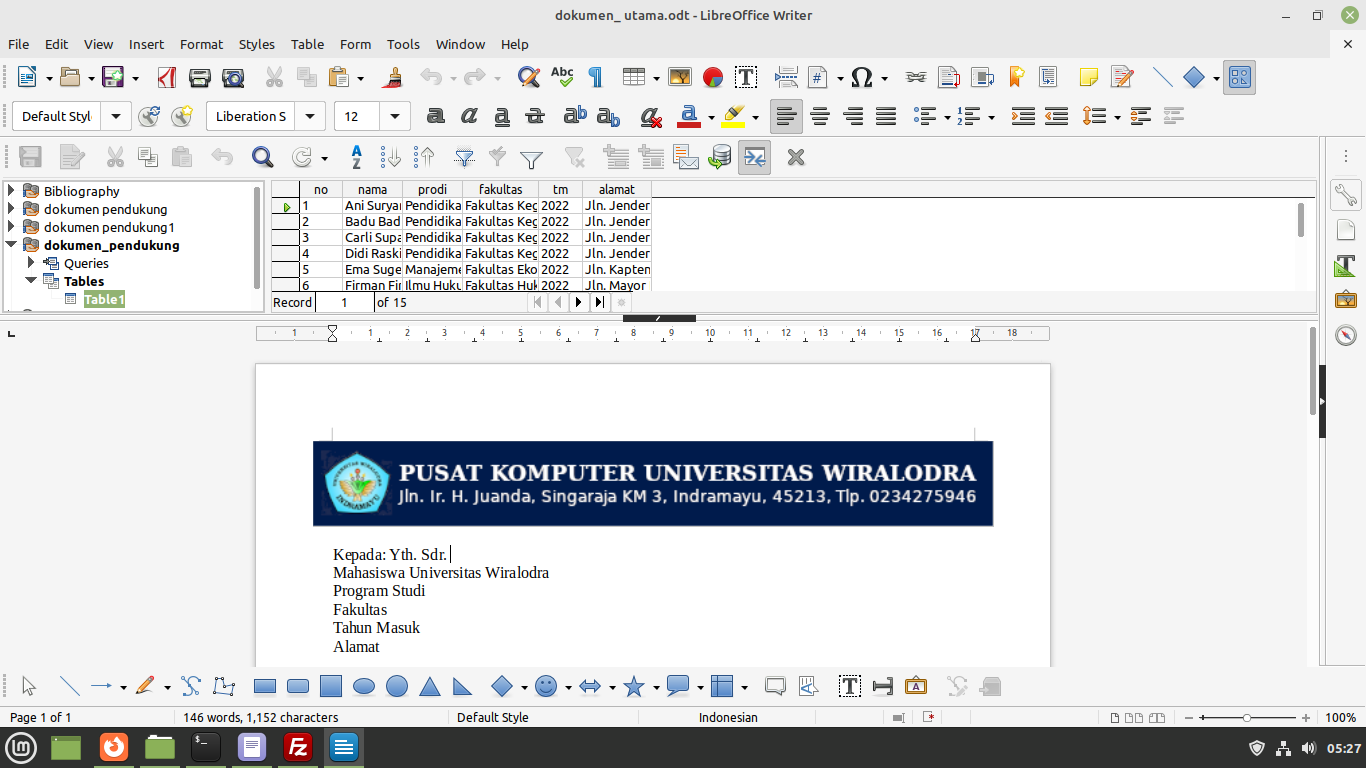1366x768 pixels.
Task: Toggle Print Preview
Action: coord(233,77)
